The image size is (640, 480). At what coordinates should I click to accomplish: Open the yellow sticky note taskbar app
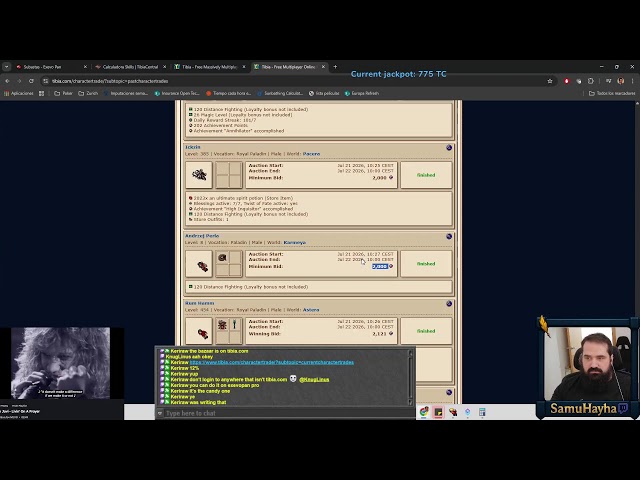(438, 412)
